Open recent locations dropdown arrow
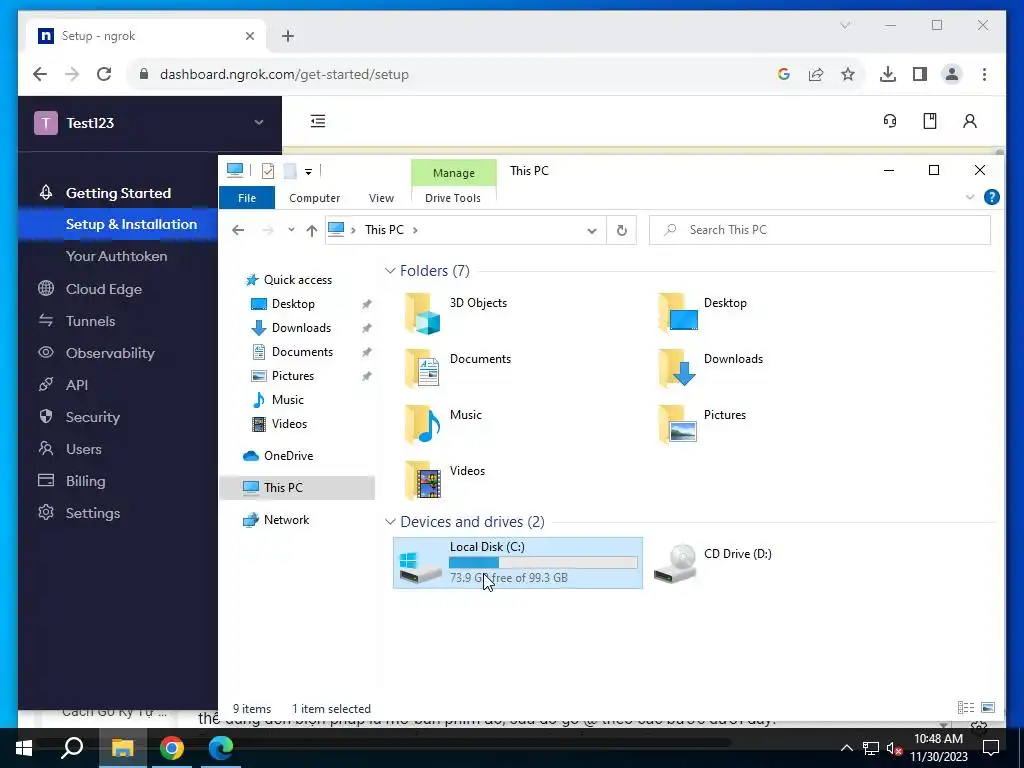The height and width of the screenshot is (768, 1024). (x=291, y=230)
